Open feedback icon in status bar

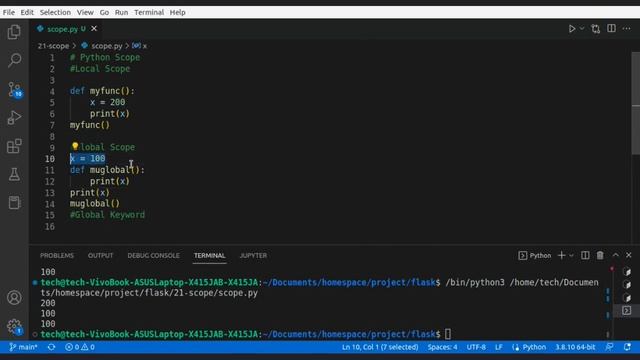pyautogui.click(x=609, y=347)
